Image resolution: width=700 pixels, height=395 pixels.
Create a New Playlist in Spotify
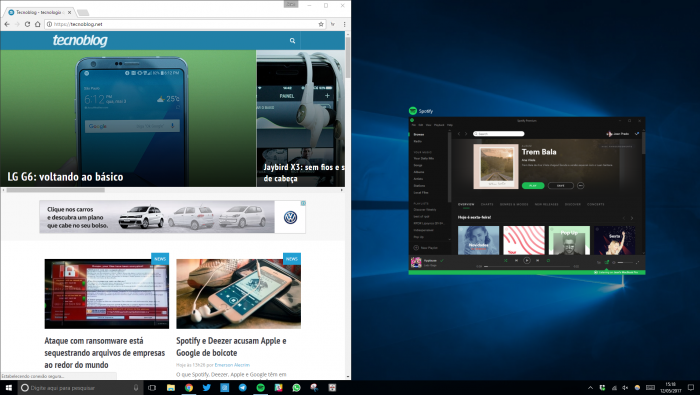click(x=426, y=248)
